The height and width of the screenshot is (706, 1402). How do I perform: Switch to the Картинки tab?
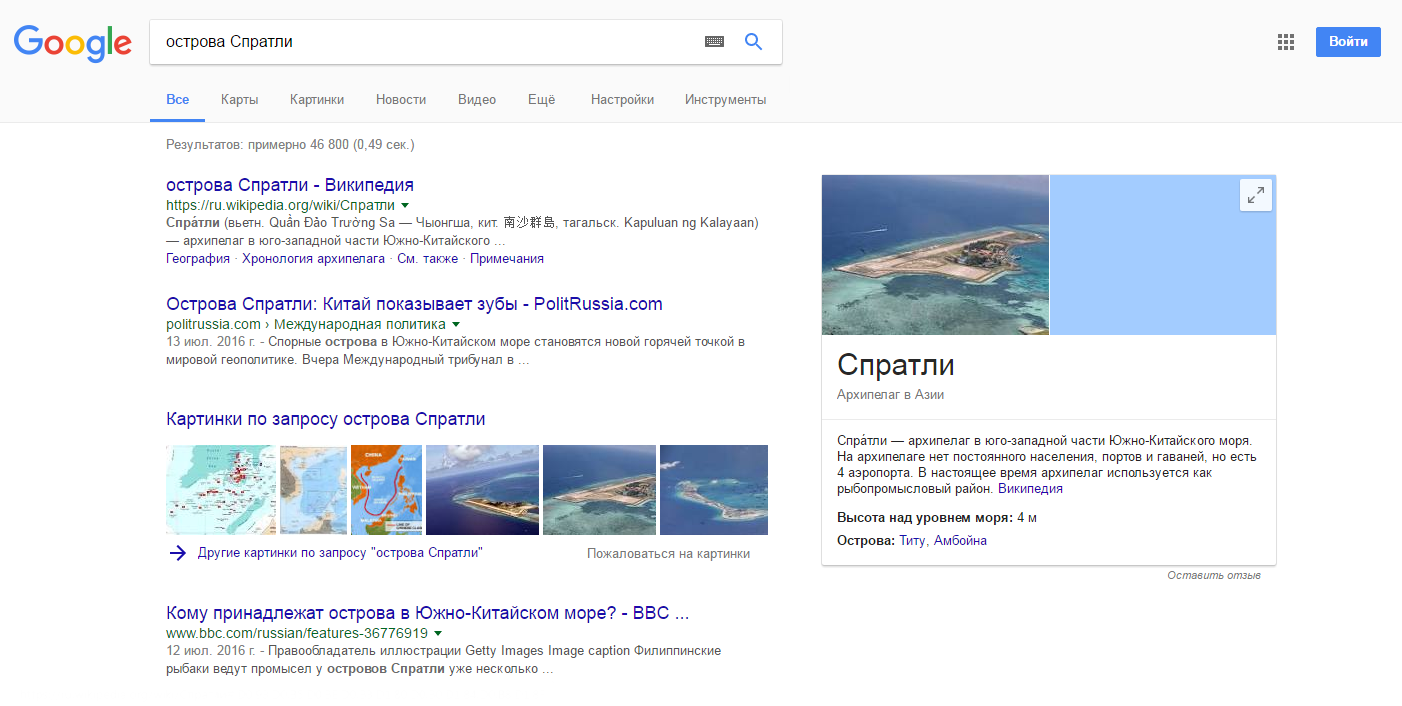tap(317, 100)
